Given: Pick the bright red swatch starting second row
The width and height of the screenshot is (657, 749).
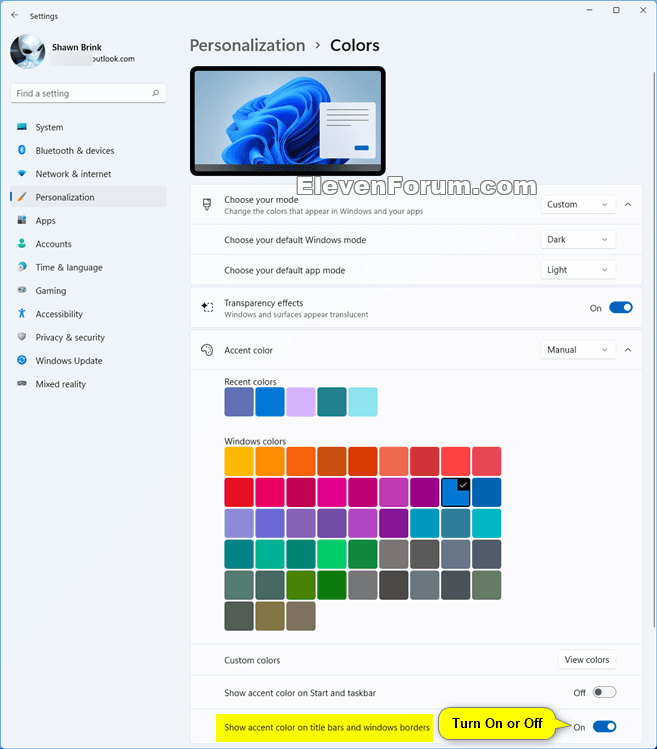Looking at the screenshot, I should [x=239, y=492].
